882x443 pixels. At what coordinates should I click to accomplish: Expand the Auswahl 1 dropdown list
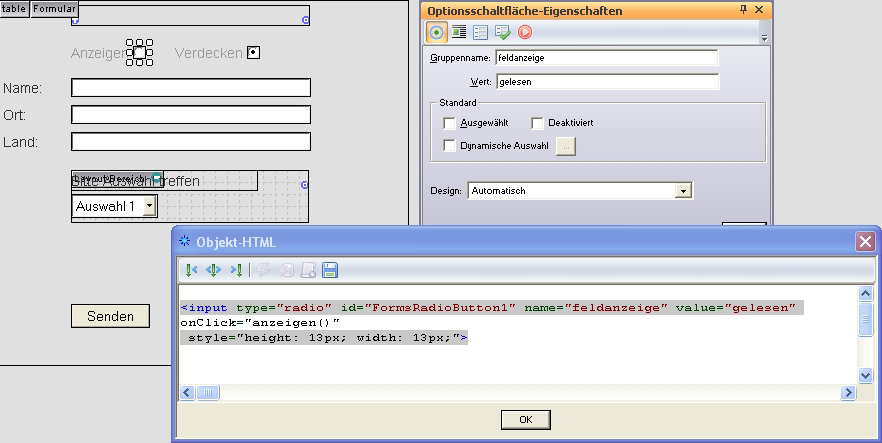pos(149,206)
